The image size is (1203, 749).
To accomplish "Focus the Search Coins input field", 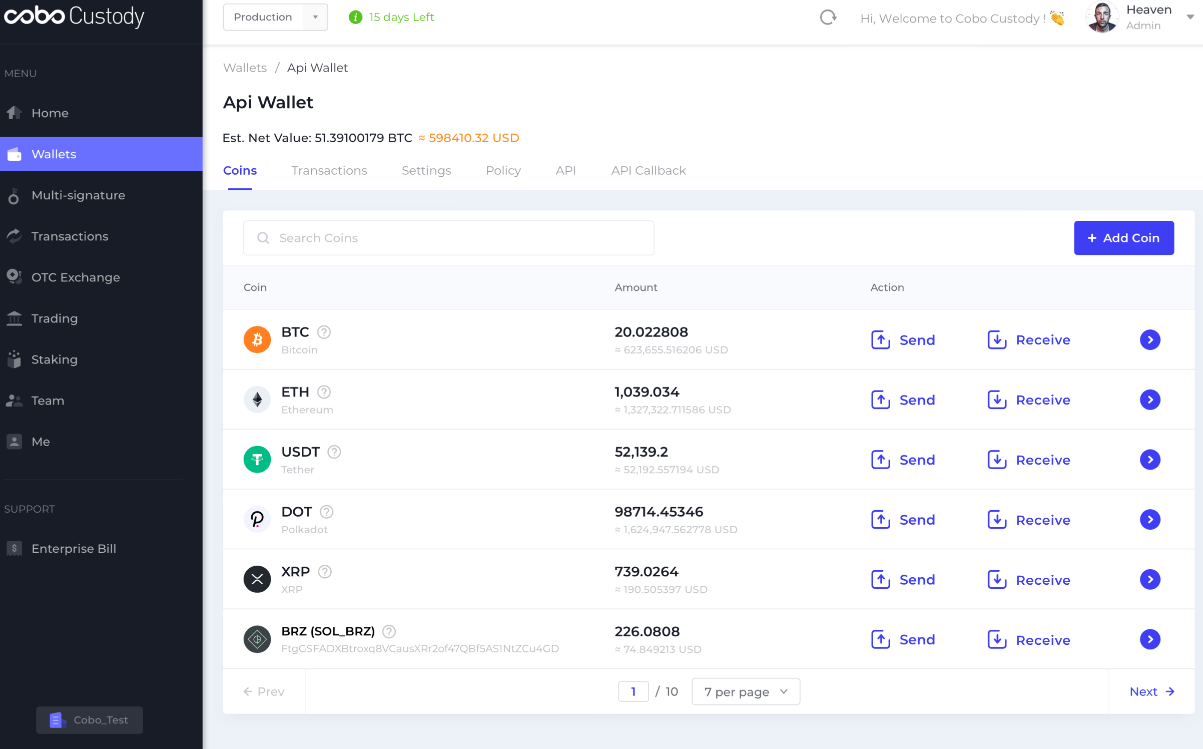I will (x=450, y=238).
